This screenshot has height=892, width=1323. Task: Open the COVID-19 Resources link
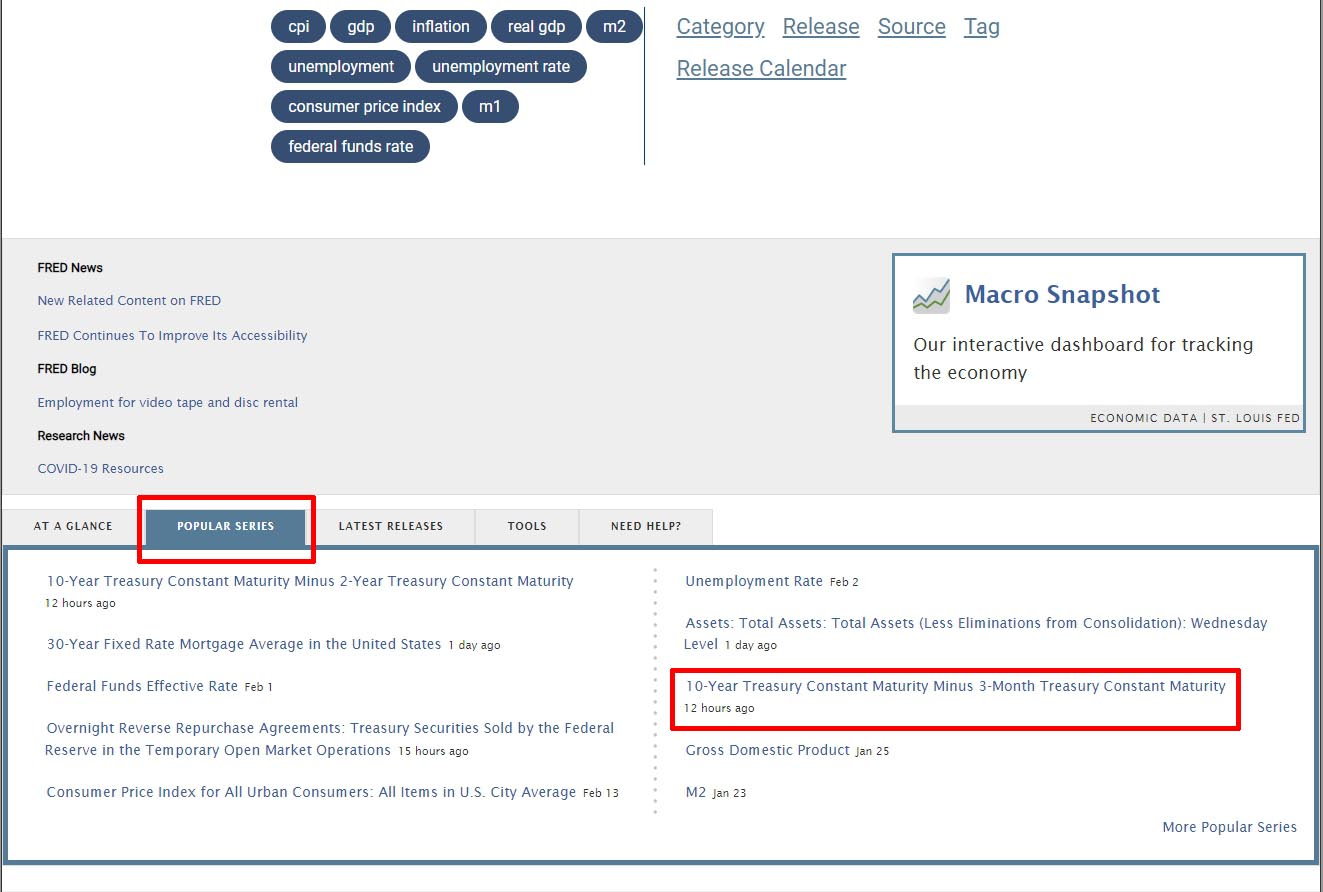100,468
